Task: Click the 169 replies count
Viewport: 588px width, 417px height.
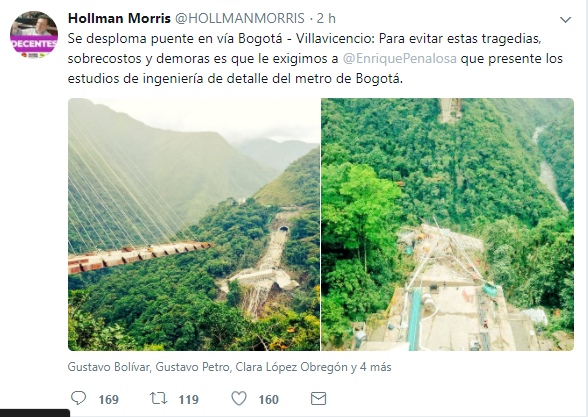Action: (109, 399)
